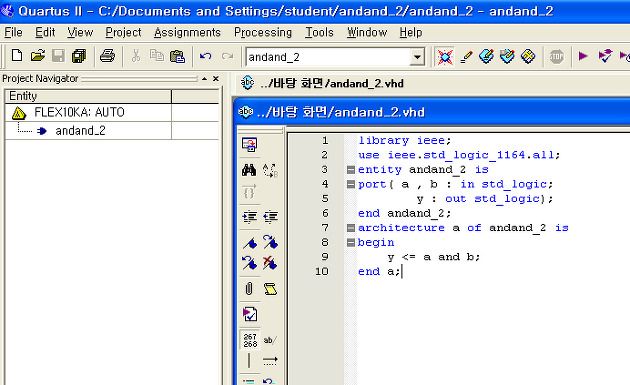The height and width of the screenshot is (385, 630).
Task: Click code line 'y <= a and b;'
Action: (434, 257)
